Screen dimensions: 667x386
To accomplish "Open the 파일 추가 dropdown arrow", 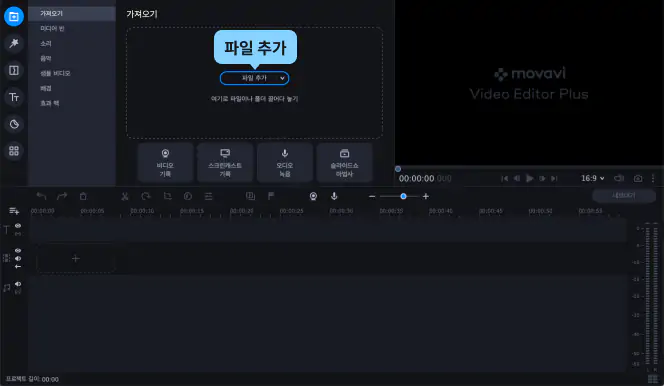I will [x=282, y=78].
